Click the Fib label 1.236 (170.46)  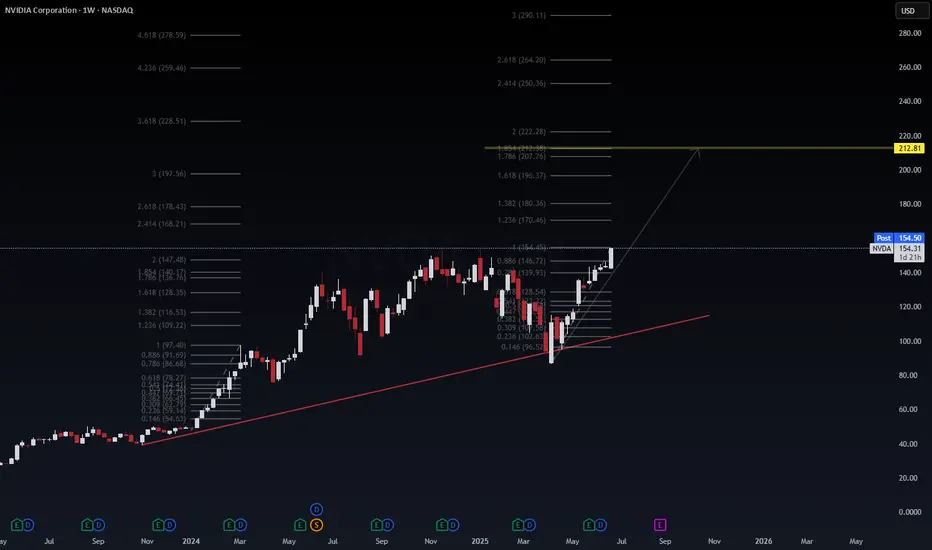click(x=521, y=220)
